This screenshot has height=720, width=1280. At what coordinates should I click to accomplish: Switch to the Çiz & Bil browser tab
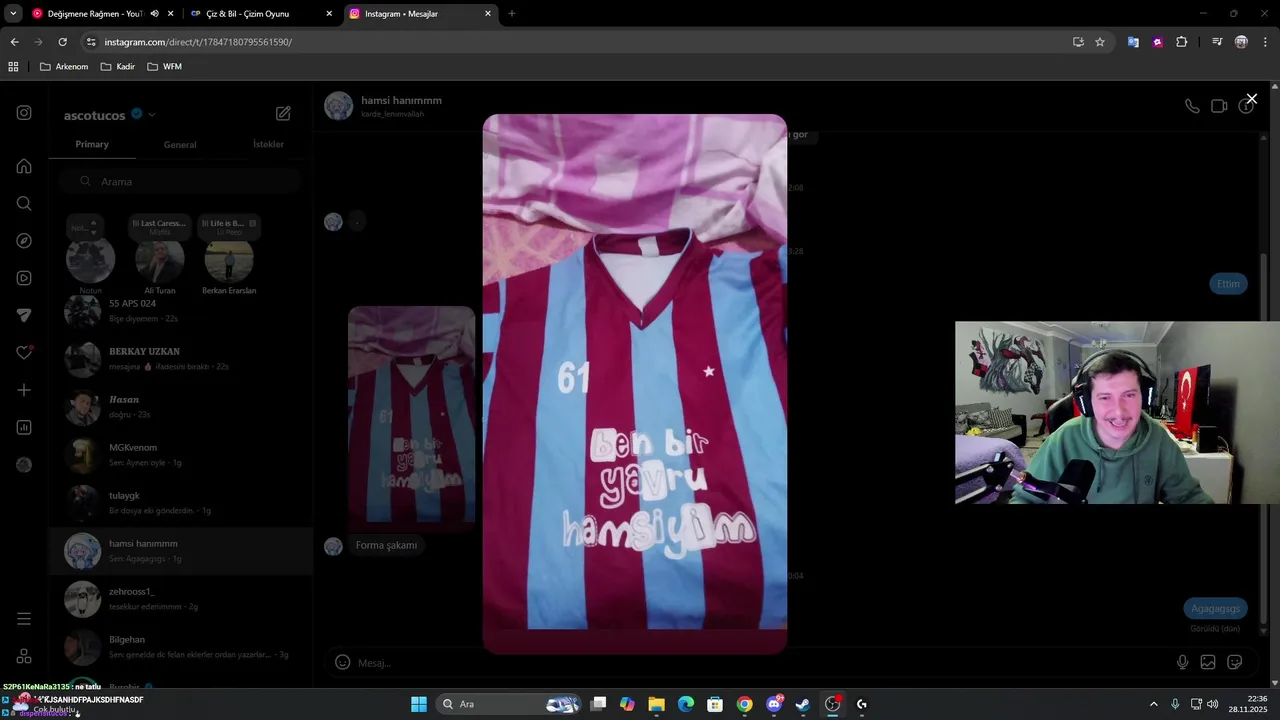(260, 14)
